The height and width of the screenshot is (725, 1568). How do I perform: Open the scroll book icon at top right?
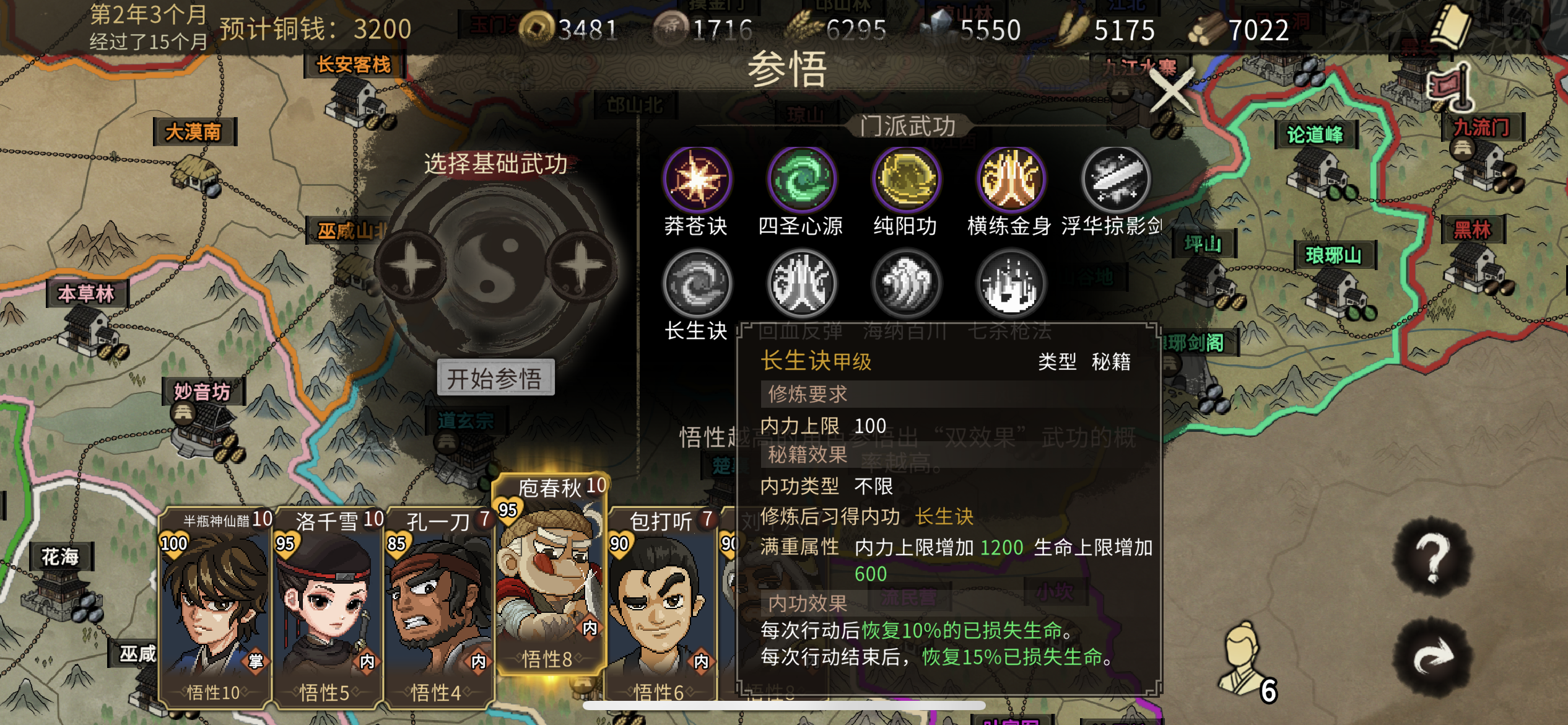coord(1451,27)
